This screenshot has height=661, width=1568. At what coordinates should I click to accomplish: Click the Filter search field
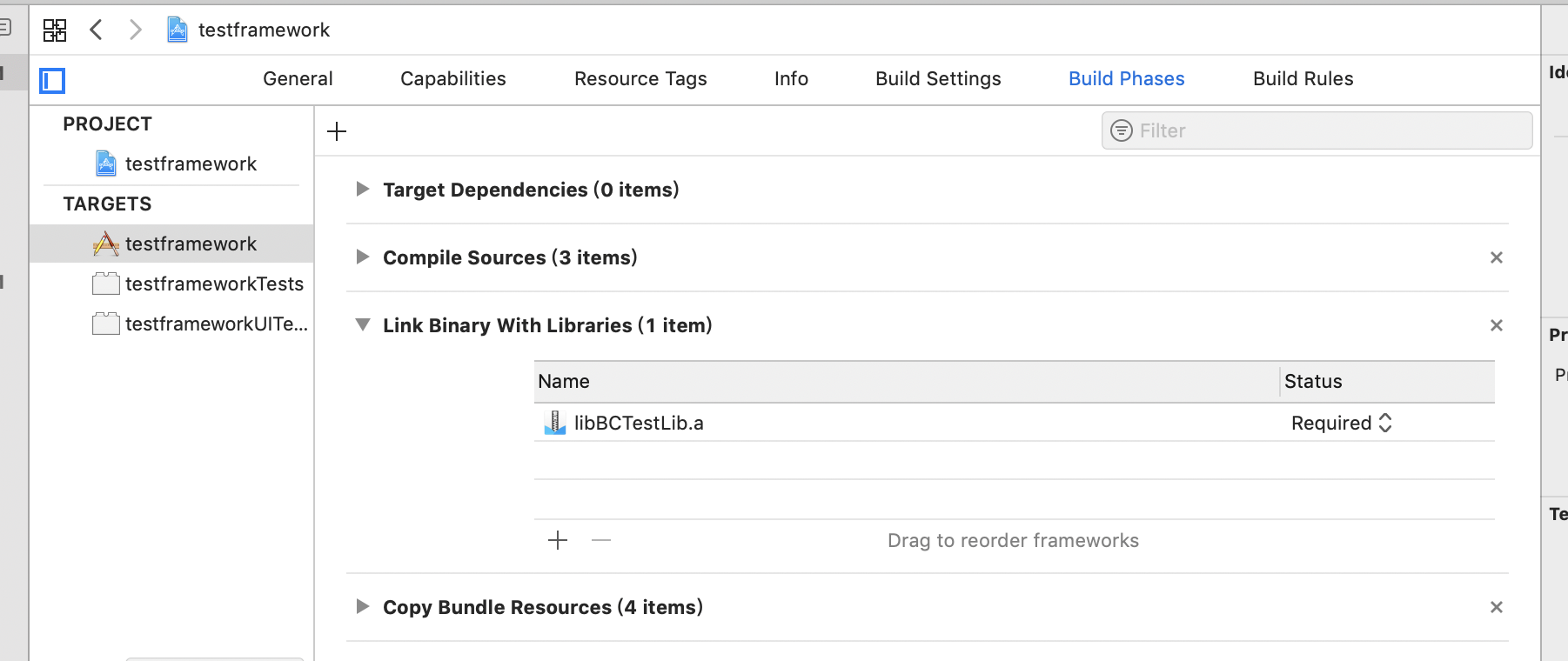(1317, 130)
